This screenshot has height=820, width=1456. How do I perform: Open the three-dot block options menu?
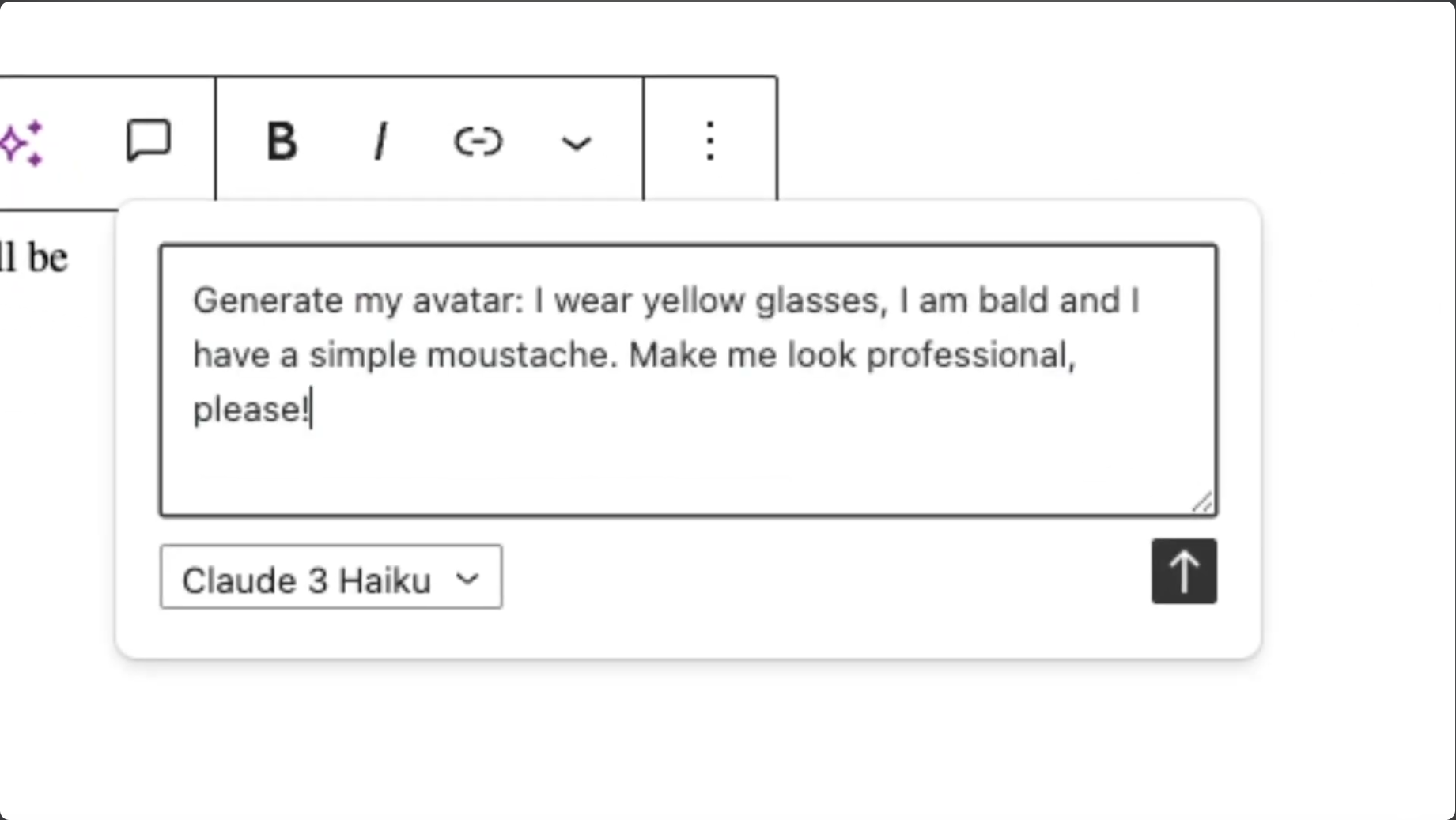click(709, 142)
